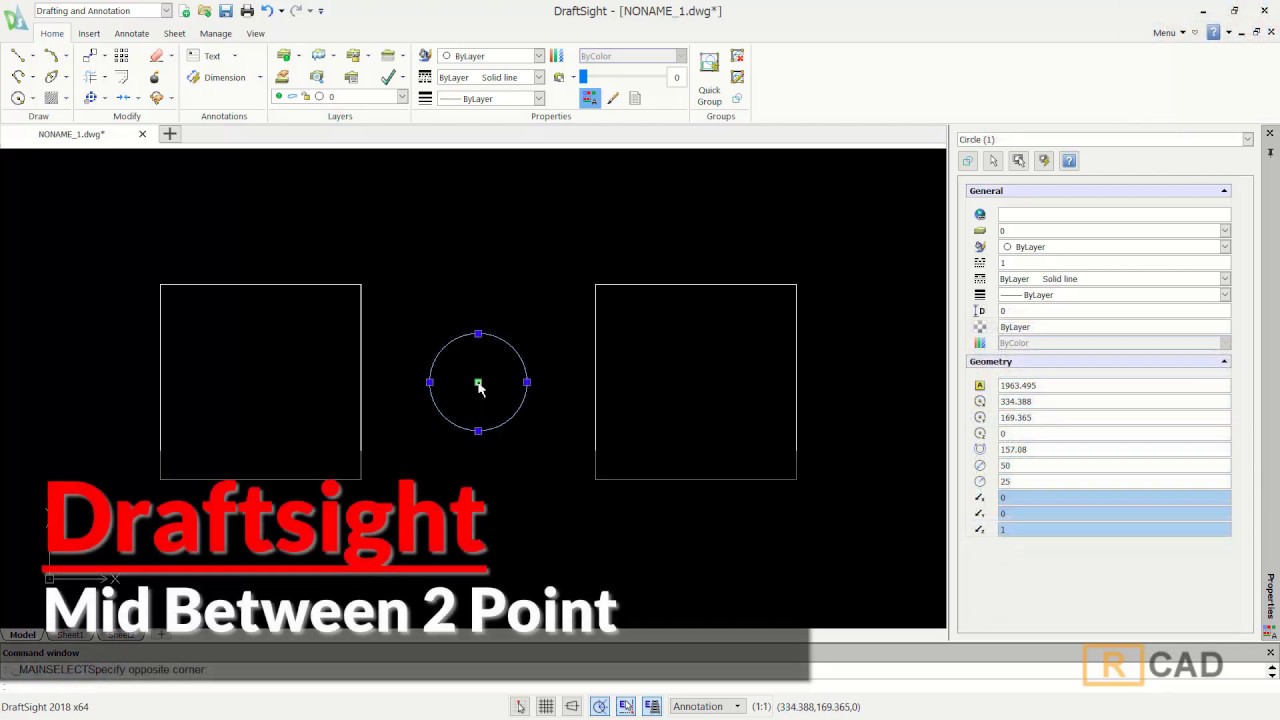Open the Sheet ribbon tab
Viewport: 1280px width, 720px height.
(x=174, y=34)
